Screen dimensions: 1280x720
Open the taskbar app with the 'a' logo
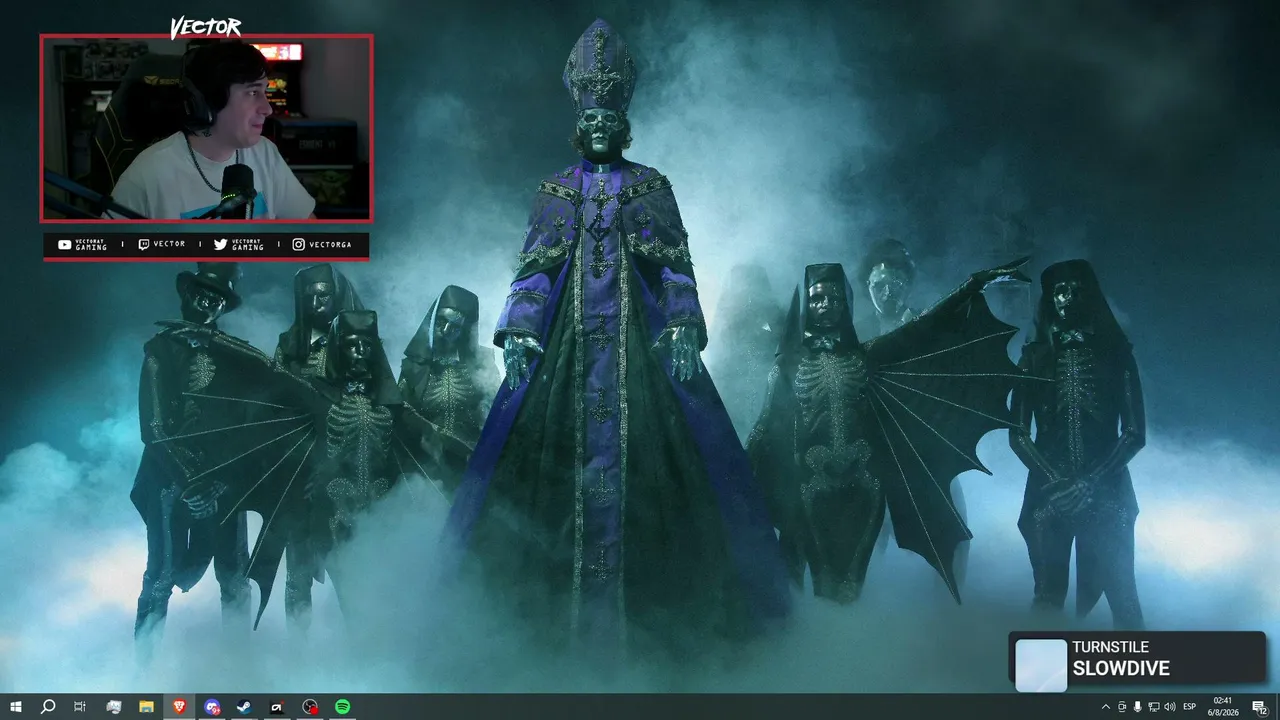277,707
